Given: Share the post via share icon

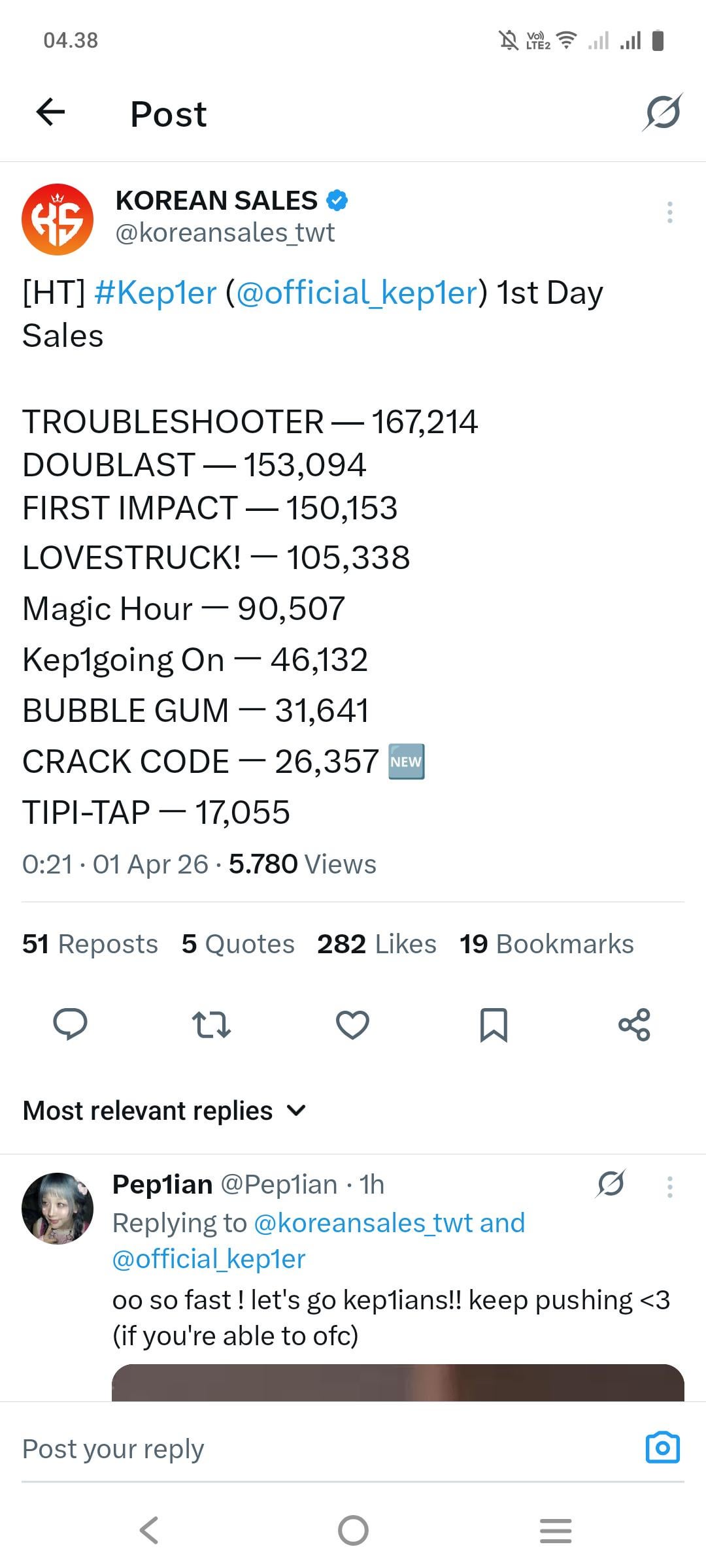Looking at the screenshot, I should [634, 1024].
